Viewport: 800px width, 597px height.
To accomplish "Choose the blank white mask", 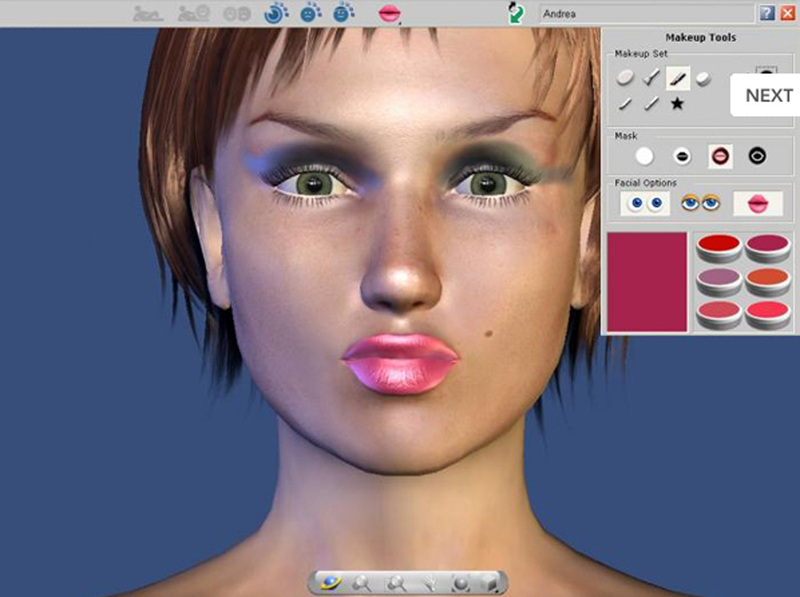I will pyautogui.click(x=644, y=156).
